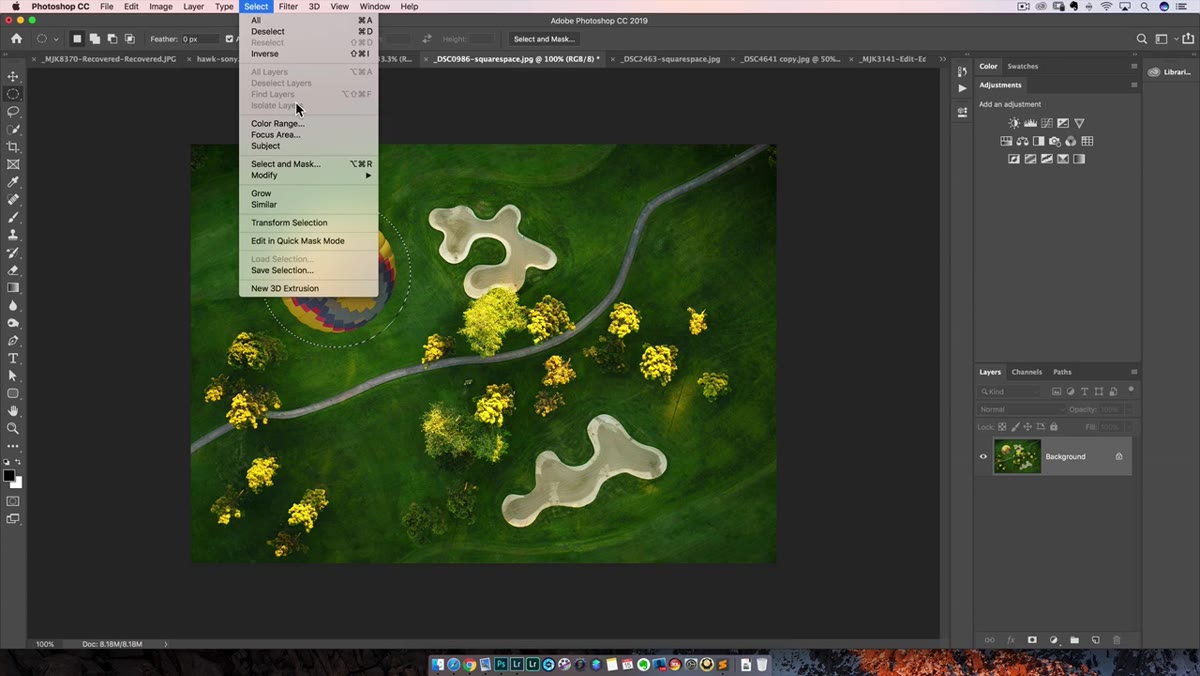The width and height of the screenshot is (1200, 676).
Task: Open the Filter menu
Action: [x=288, y=6]
